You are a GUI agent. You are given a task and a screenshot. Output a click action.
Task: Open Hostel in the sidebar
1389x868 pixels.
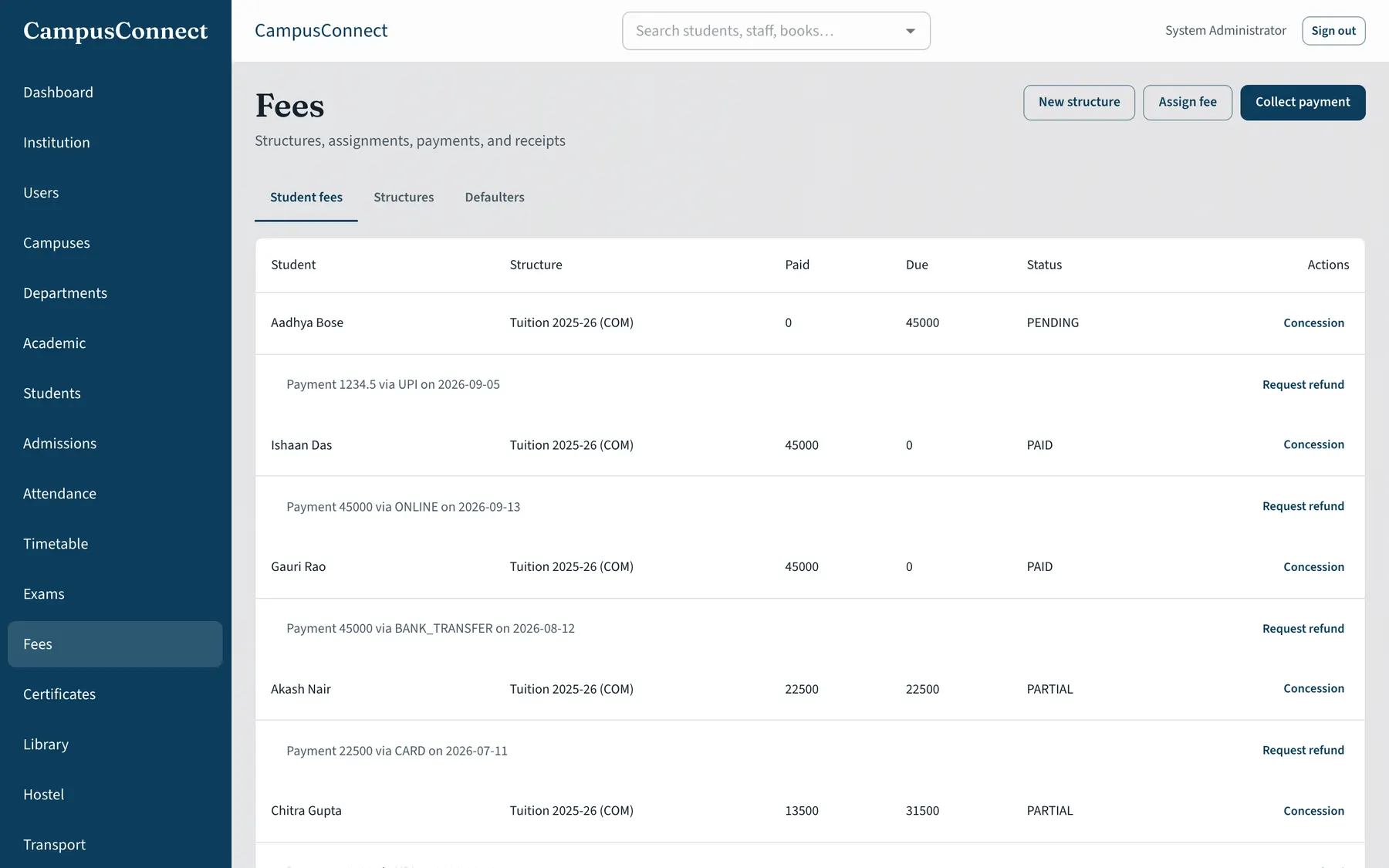(115, 795)
